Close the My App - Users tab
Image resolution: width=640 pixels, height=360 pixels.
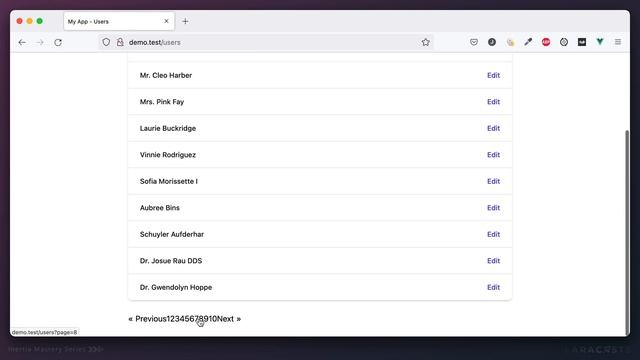tap(167, 21)
